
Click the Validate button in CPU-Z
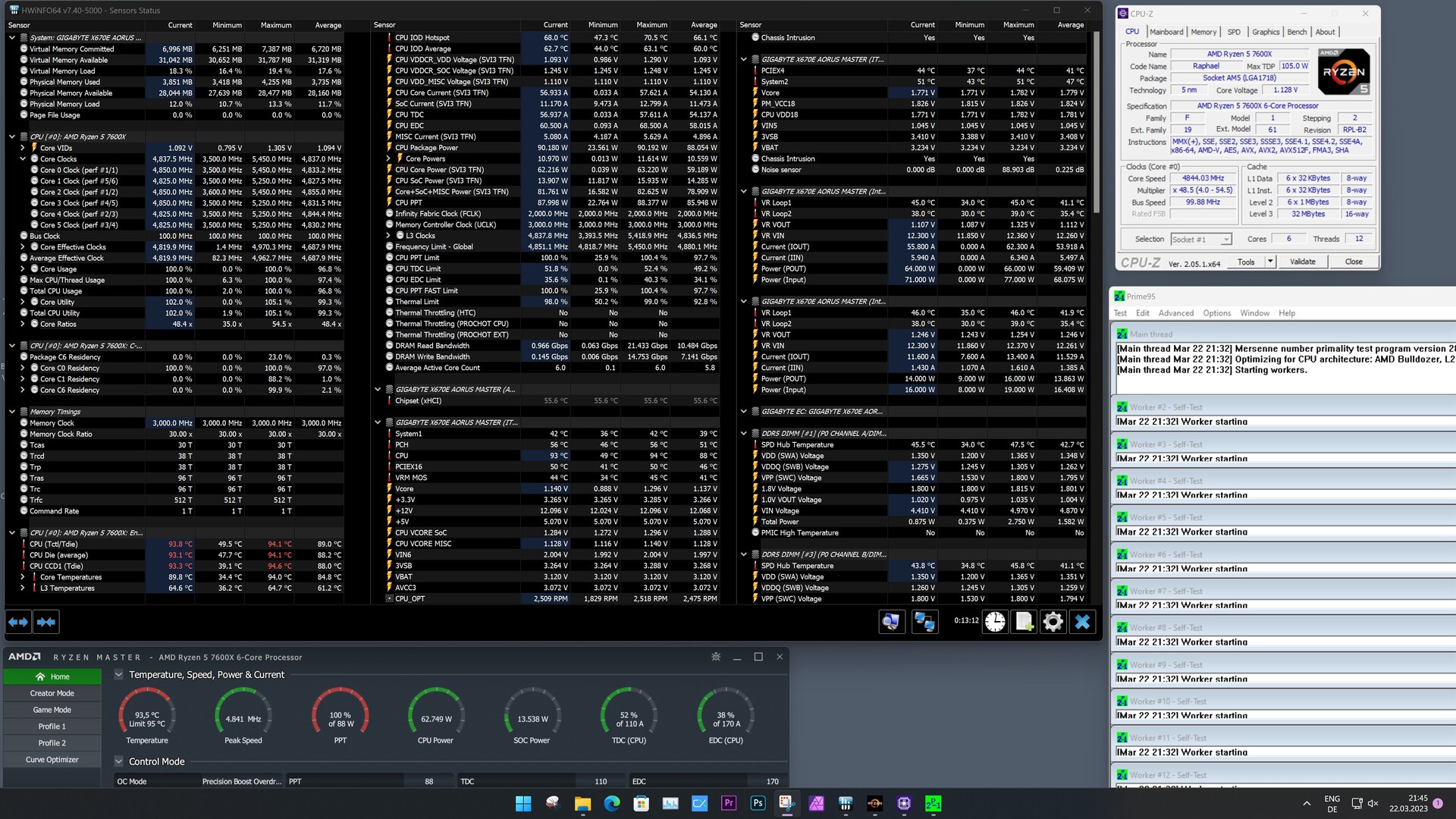coord(1302,262)
